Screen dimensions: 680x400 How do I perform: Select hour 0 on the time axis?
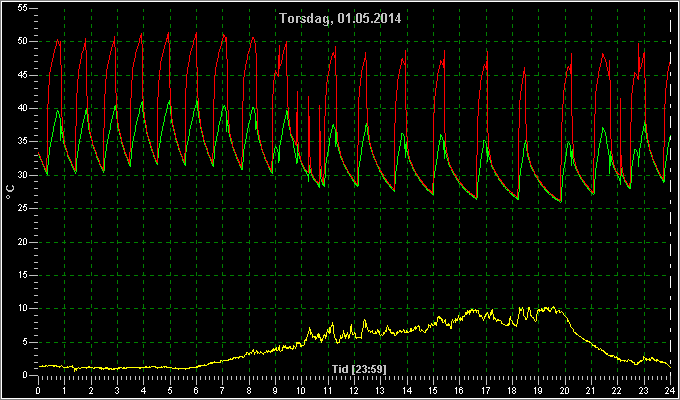click(x=38, y=389)
